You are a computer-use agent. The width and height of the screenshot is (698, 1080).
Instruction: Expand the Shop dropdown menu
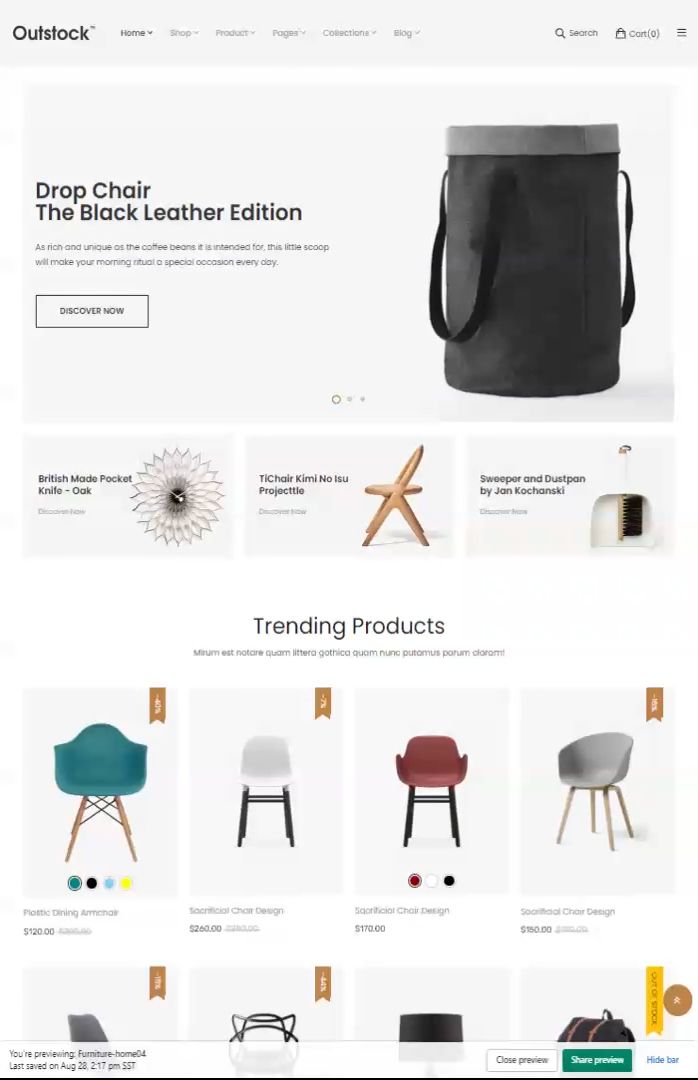tap(184, 33)
